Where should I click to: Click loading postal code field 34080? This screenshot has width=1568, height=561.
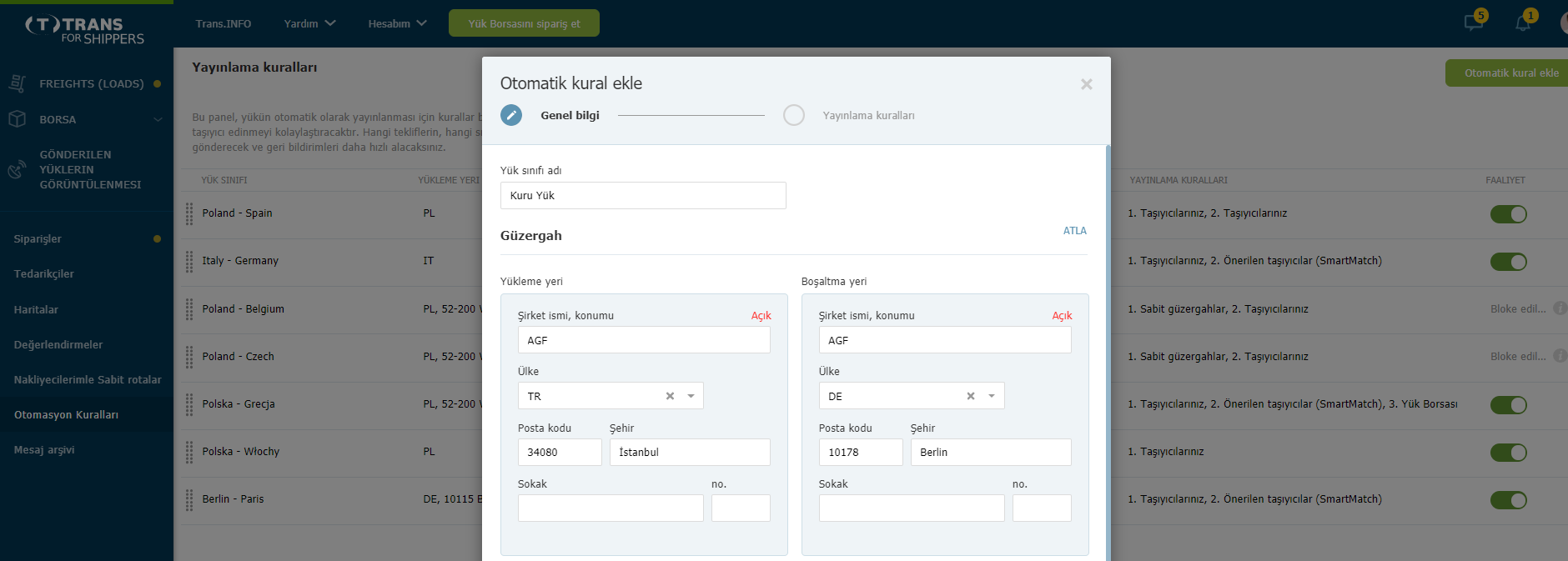coord(560,452)
